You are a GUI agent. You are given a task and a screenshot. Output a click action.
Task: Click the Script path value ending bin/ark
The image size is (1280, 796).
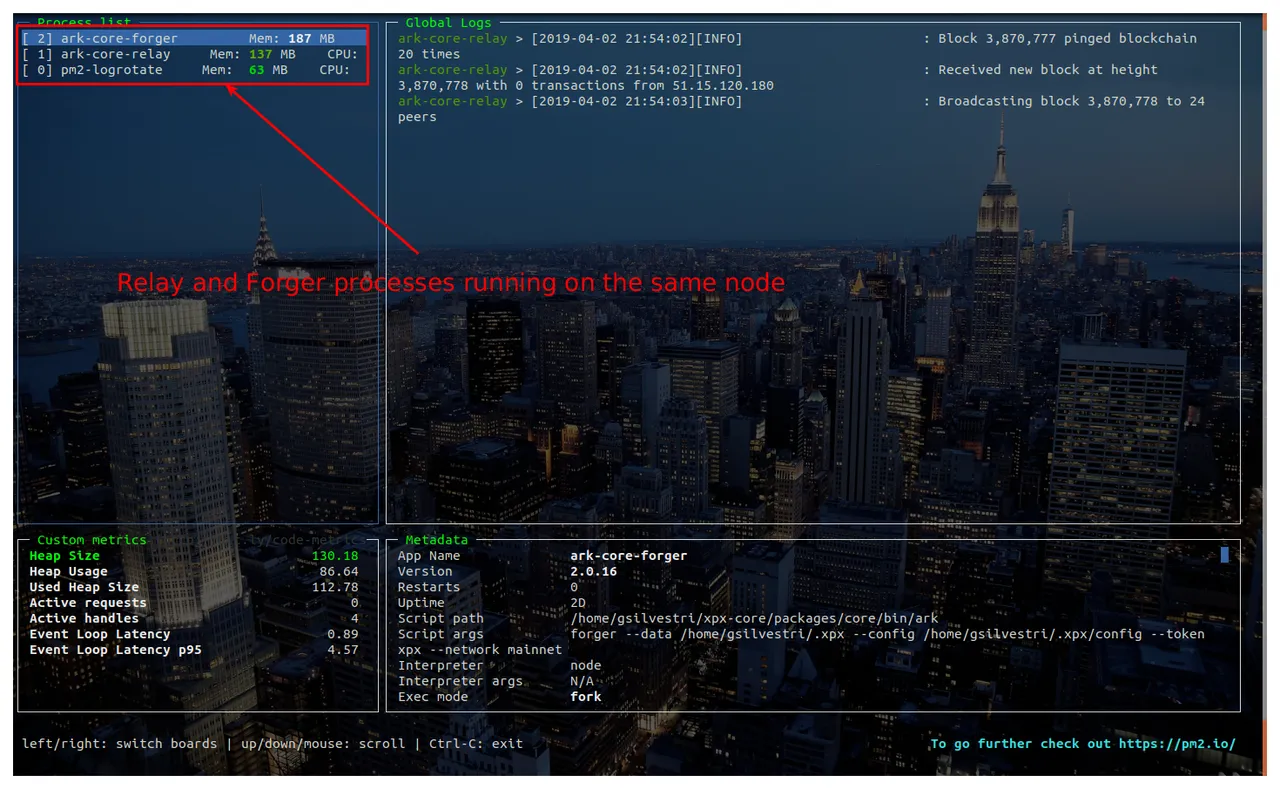click(x=754, y=618)
